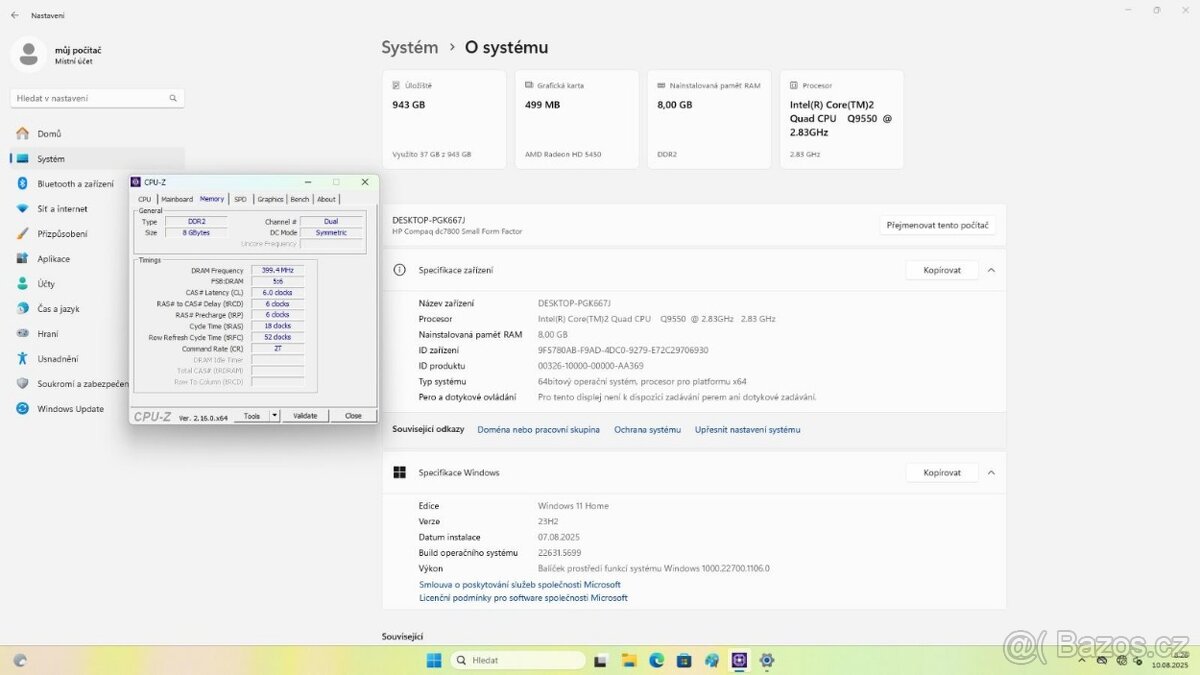
Task: Open the Bluetooth a zařízení settings section
Action: click(75, 184)
